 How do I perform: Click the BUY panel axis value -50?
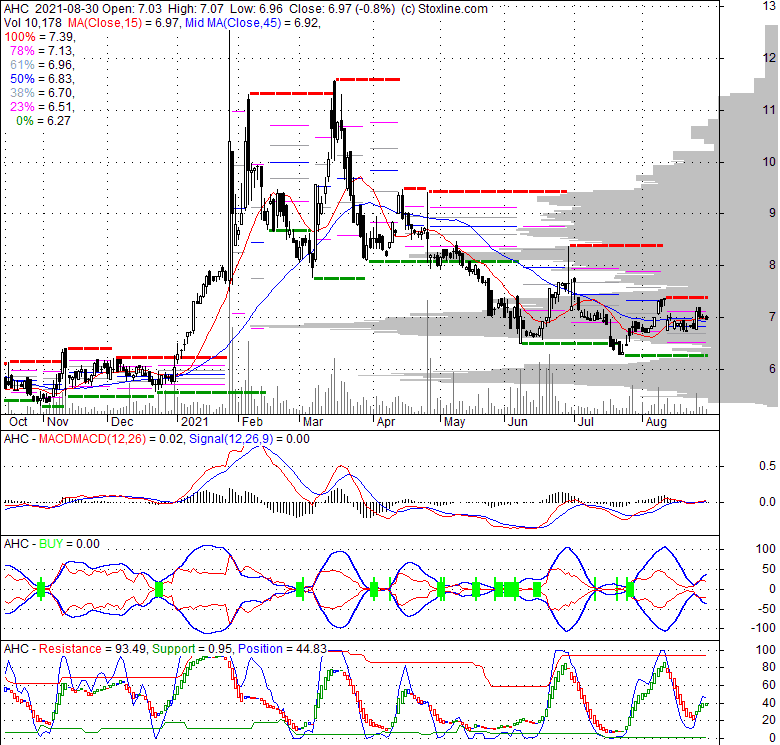point(766,609)
